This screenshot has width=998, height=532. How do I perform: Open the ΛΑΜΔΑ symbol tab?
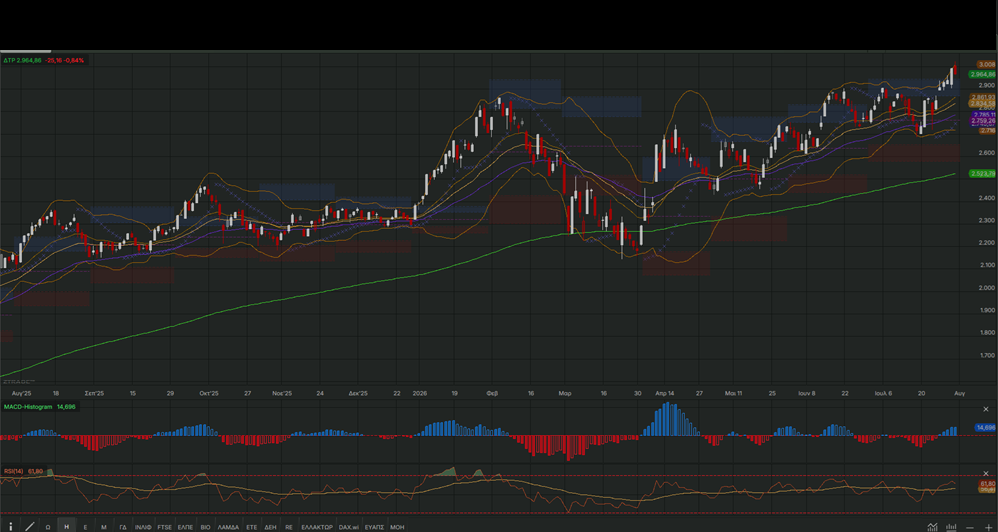click(228, 527)
